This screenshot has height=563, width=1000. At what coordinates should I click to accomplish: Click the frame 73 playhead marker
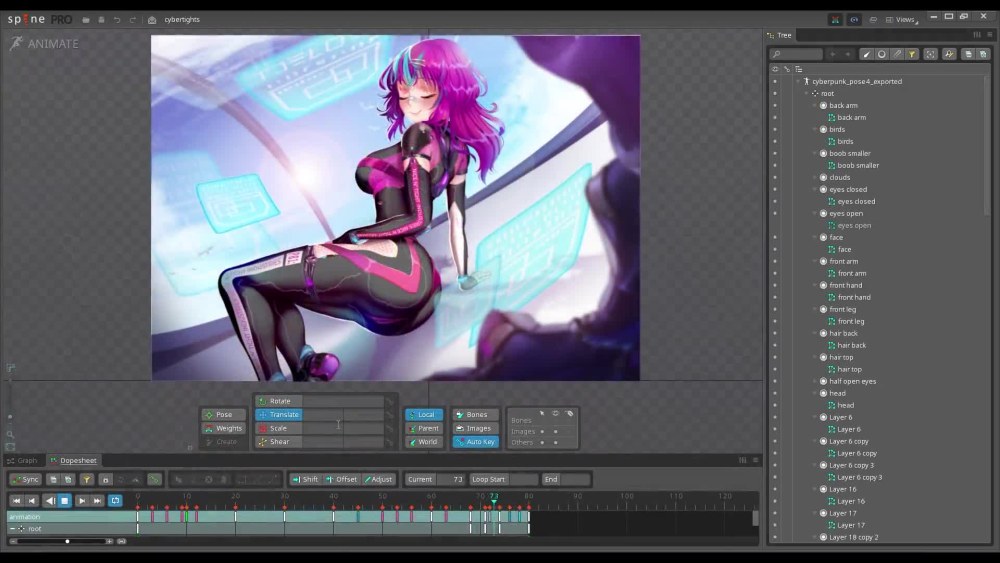(x=494, y=497)
